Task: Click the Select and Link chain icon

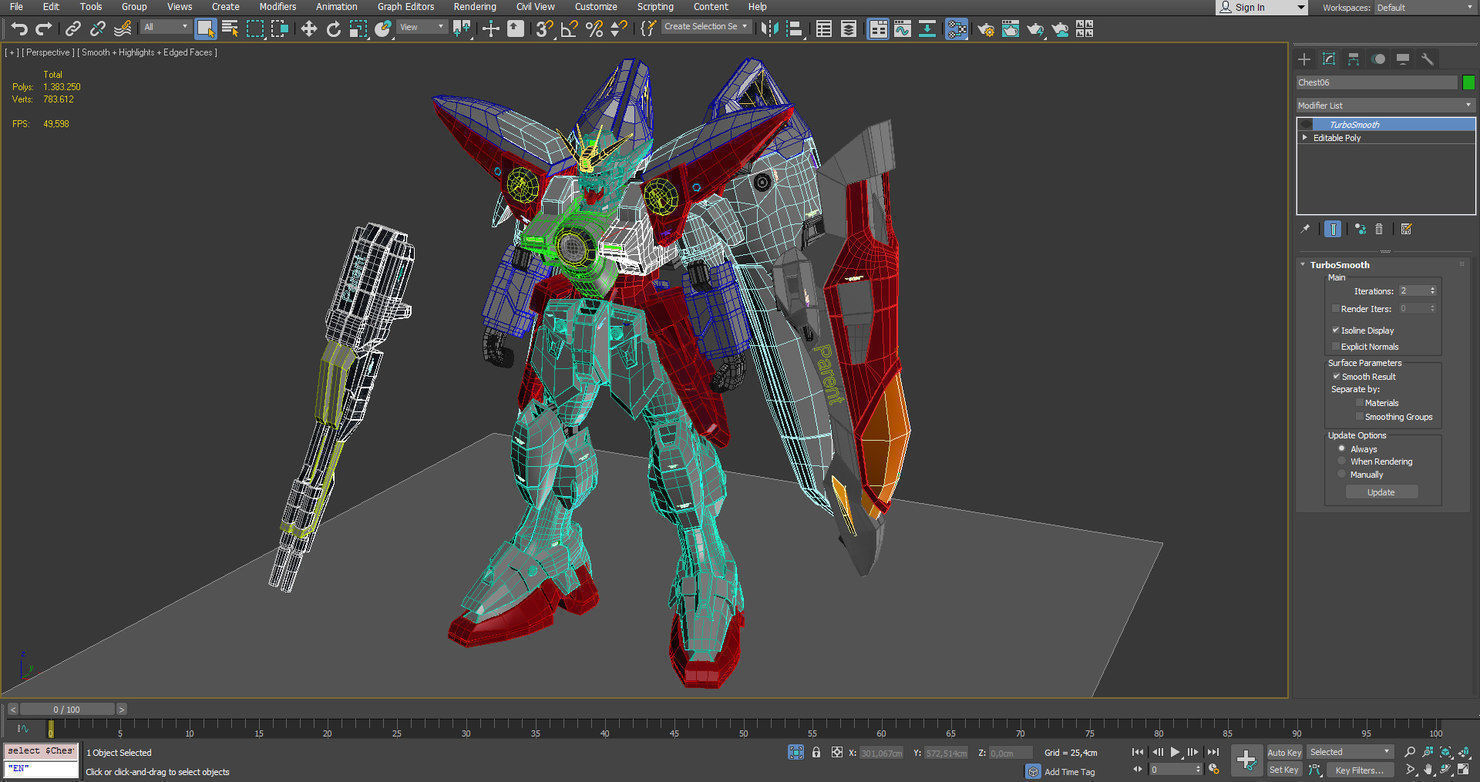Action: (73, 29)
